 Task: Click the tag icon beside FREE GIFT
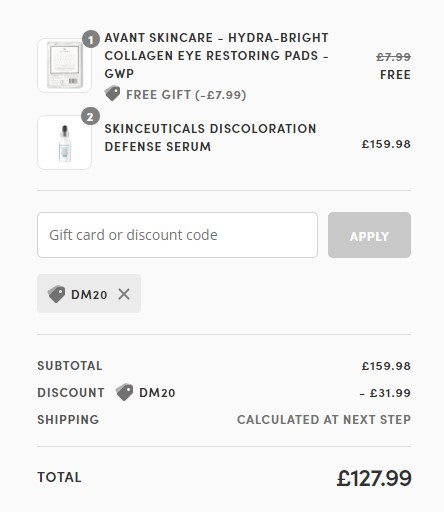click(x=113, y=93)
